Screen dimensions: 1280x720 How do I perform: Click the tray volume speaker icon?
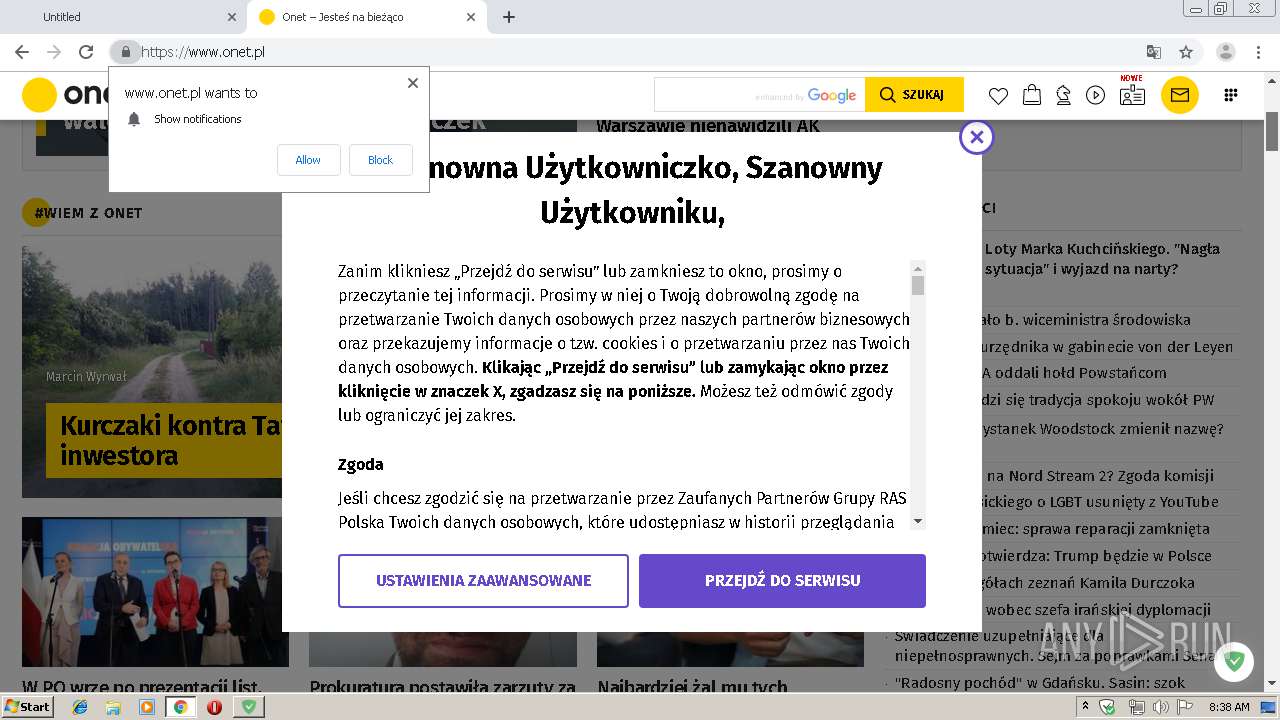click(x=1160, y=707)
